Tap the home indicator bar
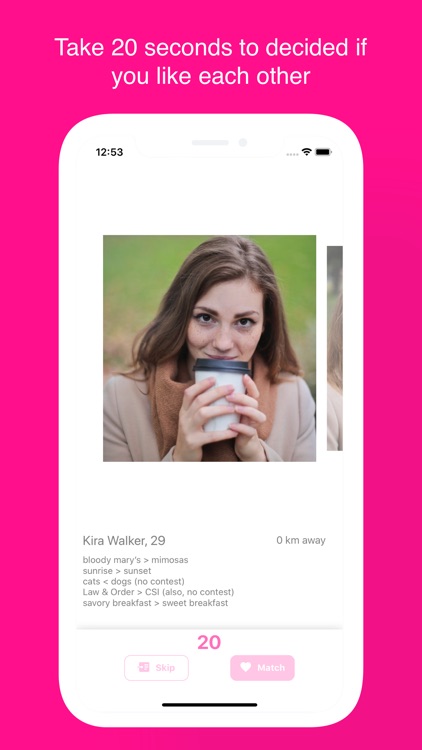 click(x=210, y=705)
